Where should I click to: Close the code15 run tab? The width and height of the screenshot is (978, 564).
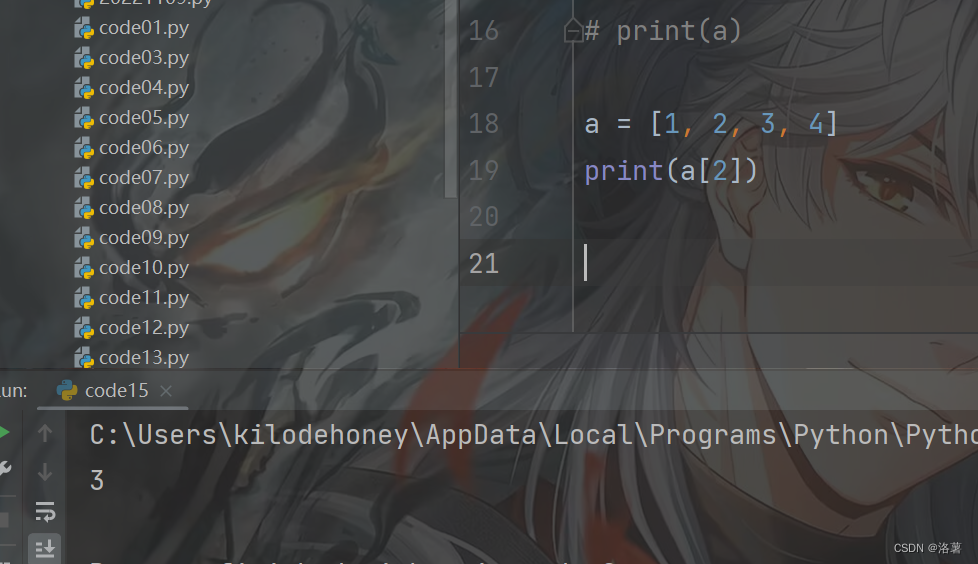[166, 391]
